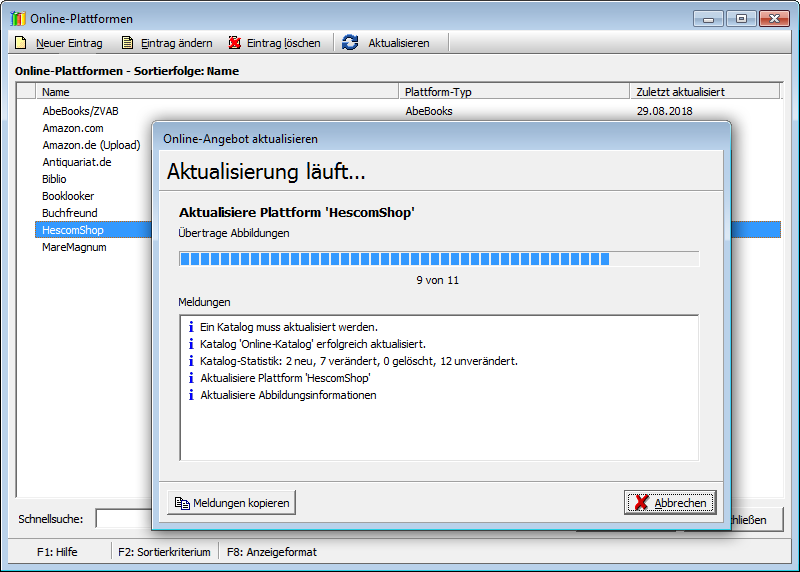This screenshot has height=572, width=800.
Task: Click the copy icon on Meldungen kopieren
Action: tap(182, 503)
